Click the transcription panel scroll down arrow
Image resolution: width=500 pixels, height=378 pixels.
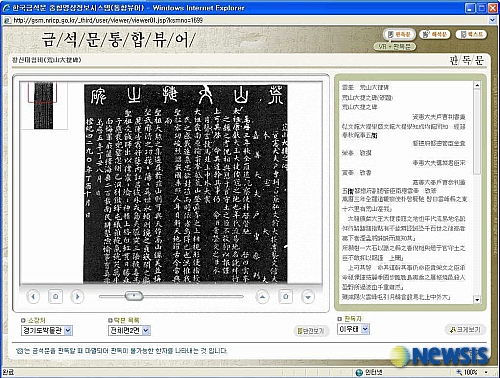pyautogui.click(x=477, y=300)
